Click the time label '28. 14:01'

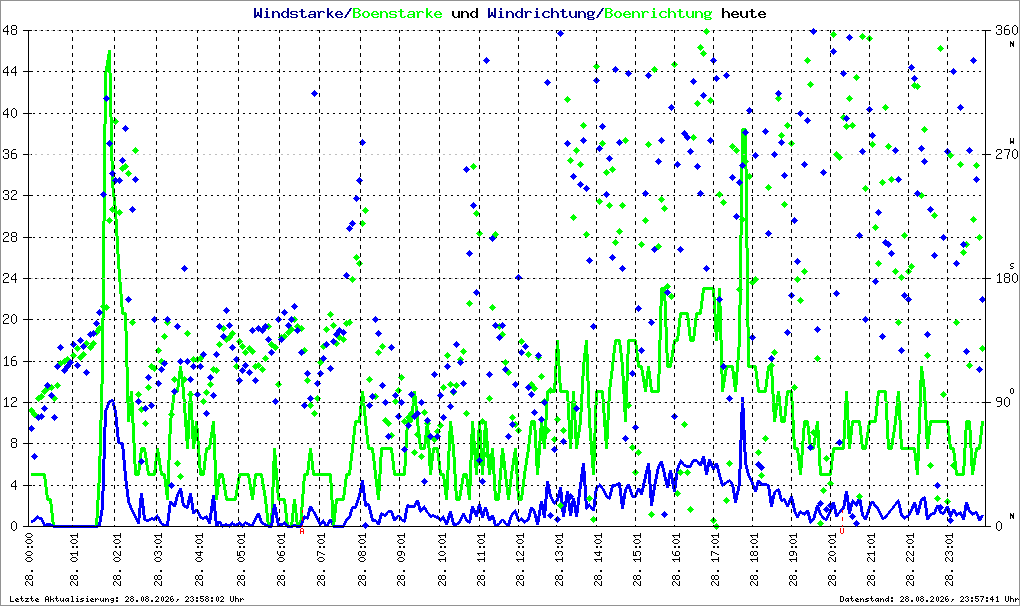pos(598,559)
